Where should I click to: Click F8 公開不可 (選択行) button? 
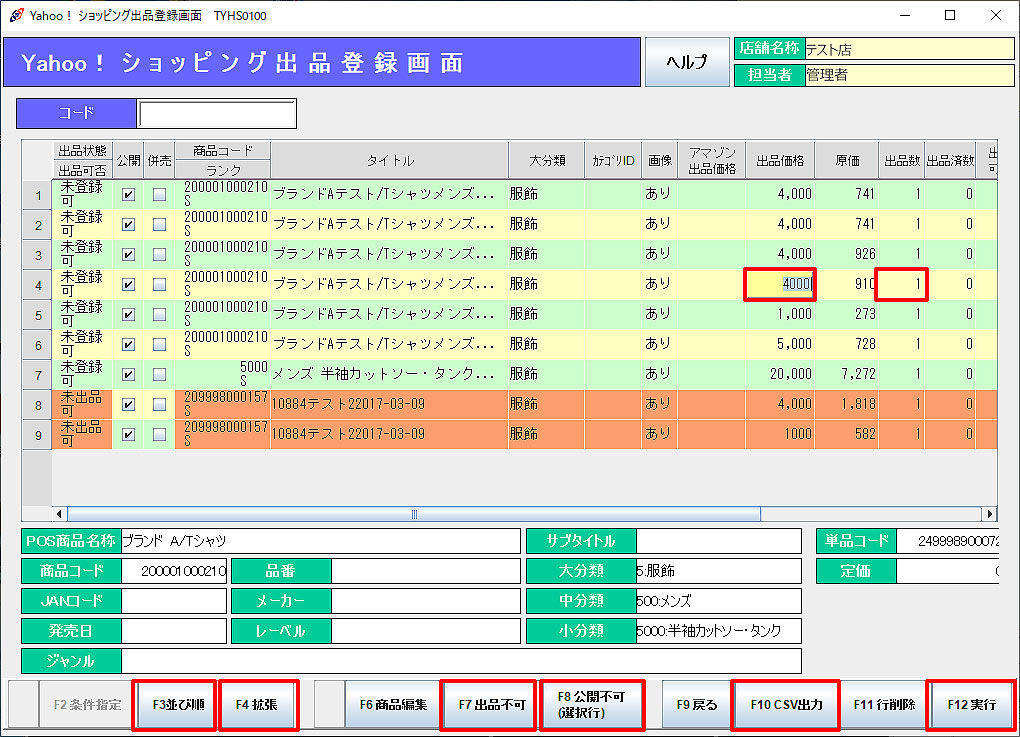pyautogui.click(x=592, y=704)
